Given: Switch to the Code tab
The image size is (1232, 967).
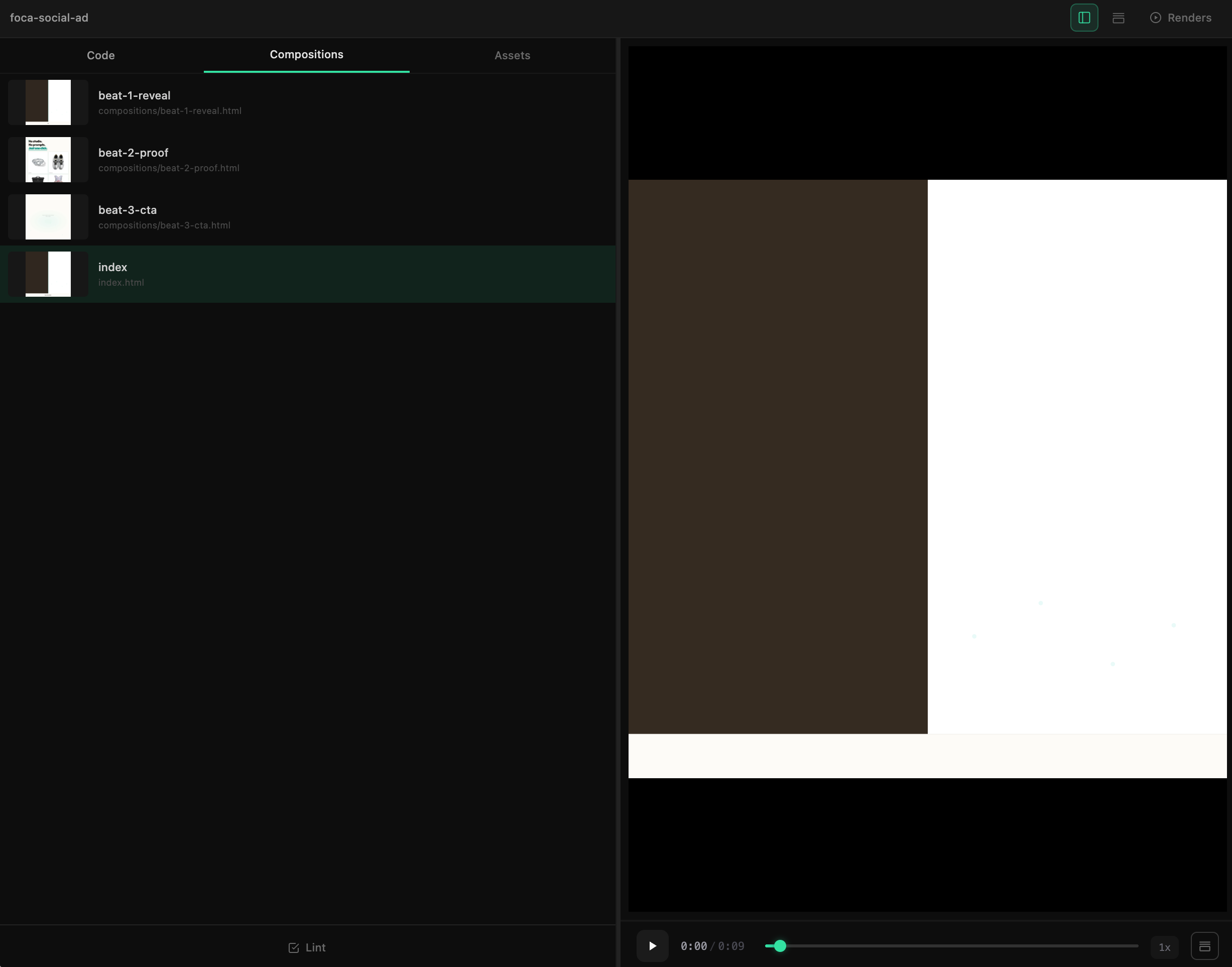Looking at the screenshot, I should coord(101,56).
